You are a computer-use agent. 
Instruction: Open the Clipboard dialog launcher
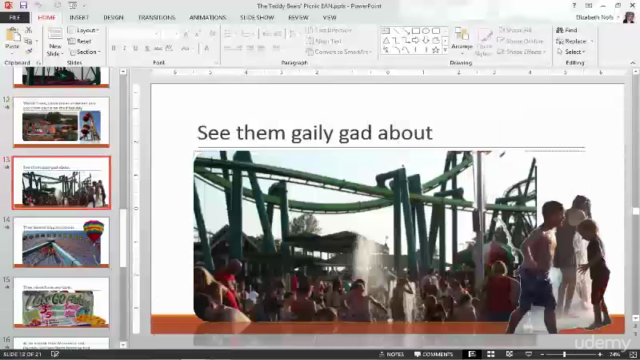tap(39, 63)
